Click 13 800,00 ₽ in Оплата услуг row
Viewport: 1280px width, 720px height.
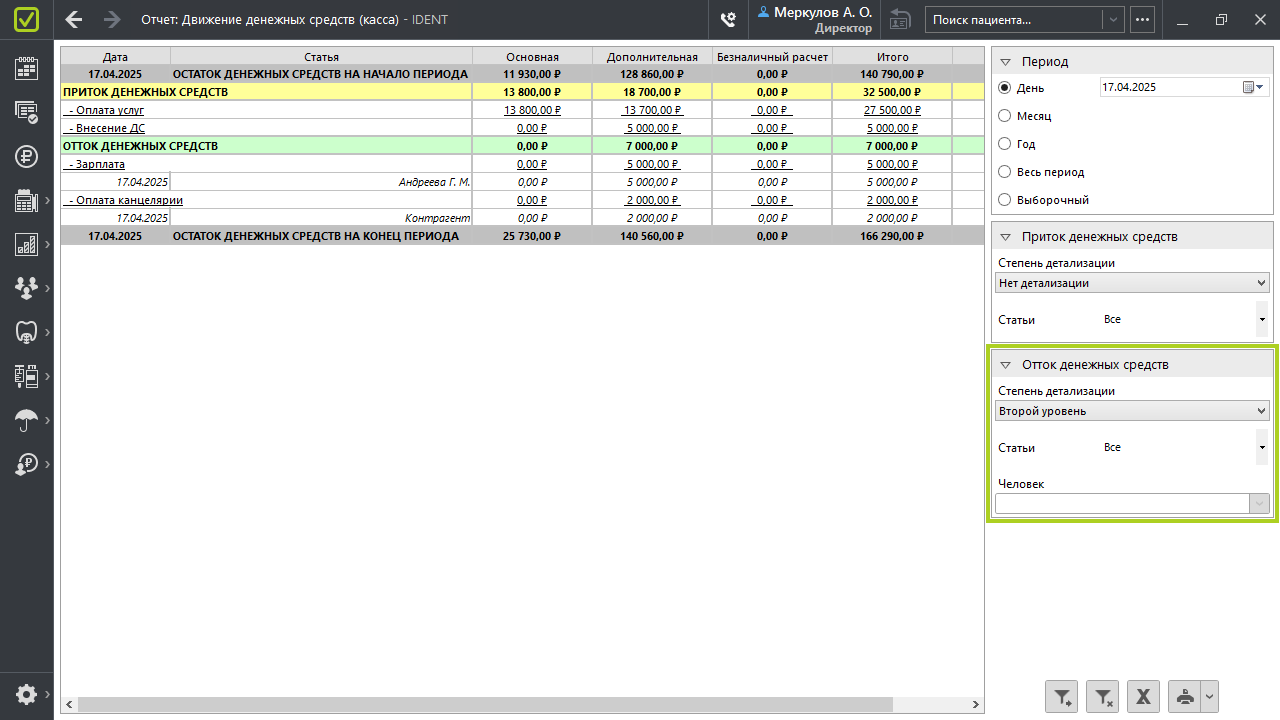click(x=532, y=110)
